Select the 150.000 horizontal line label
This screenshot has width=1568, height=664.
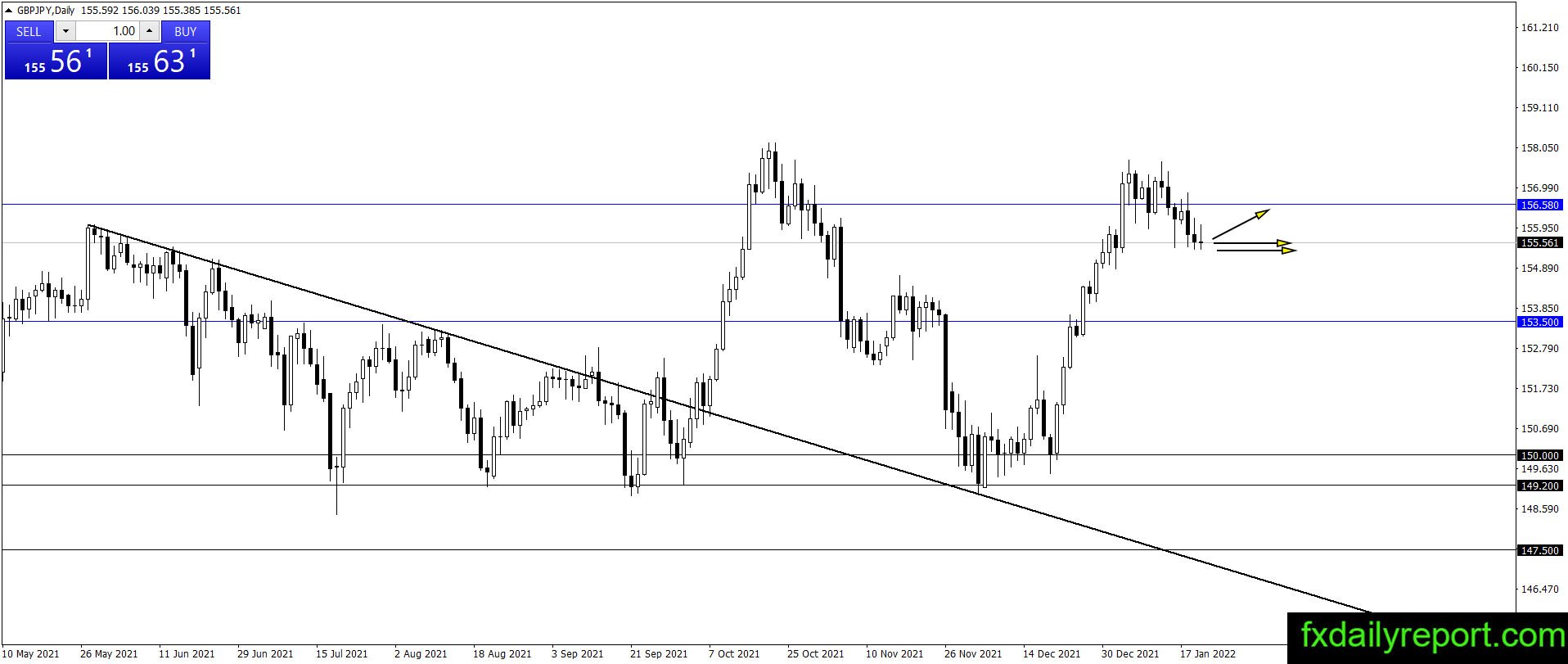(1539, 455)
